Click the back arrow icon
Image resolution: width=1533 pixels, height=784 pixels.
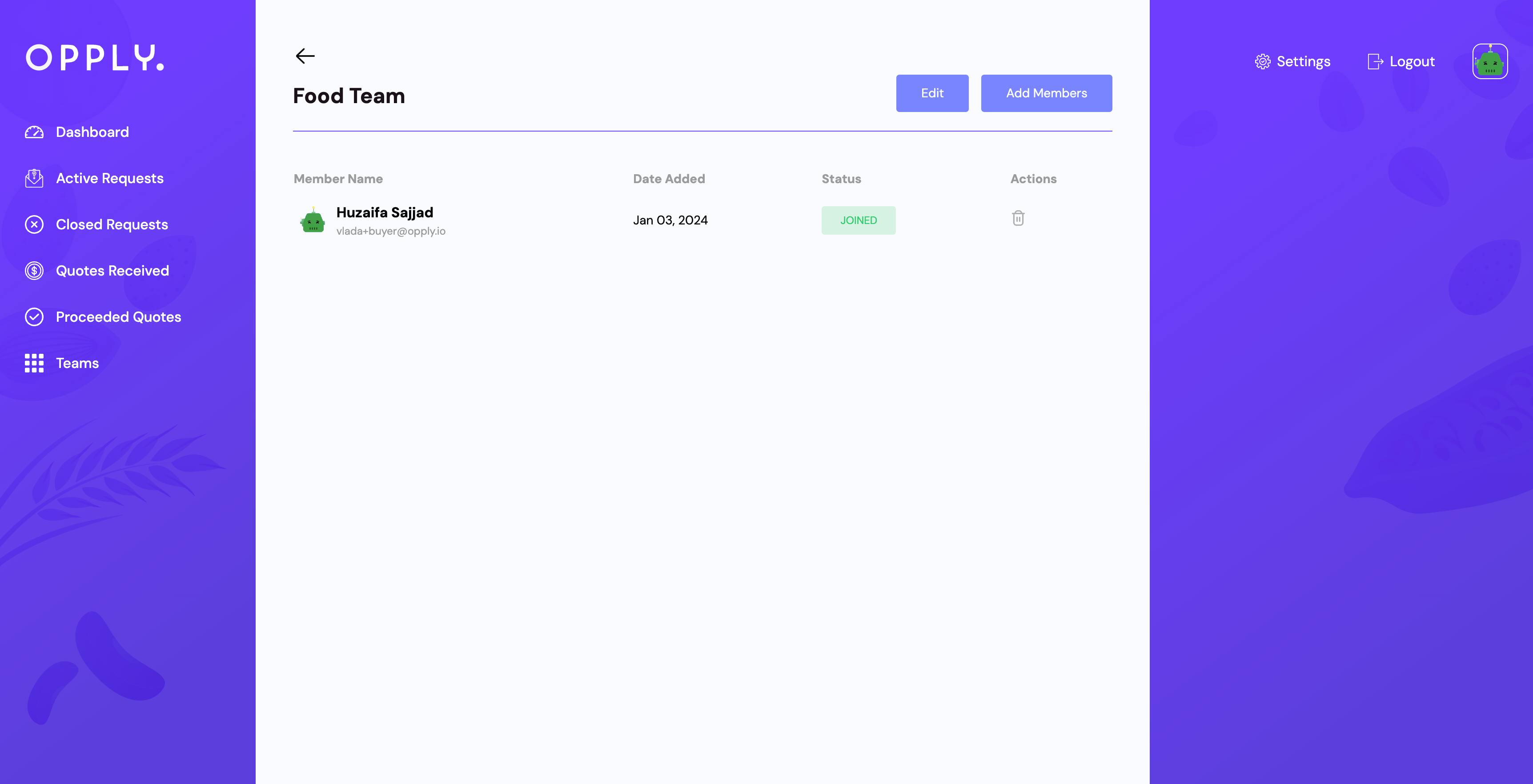[305, 56]
